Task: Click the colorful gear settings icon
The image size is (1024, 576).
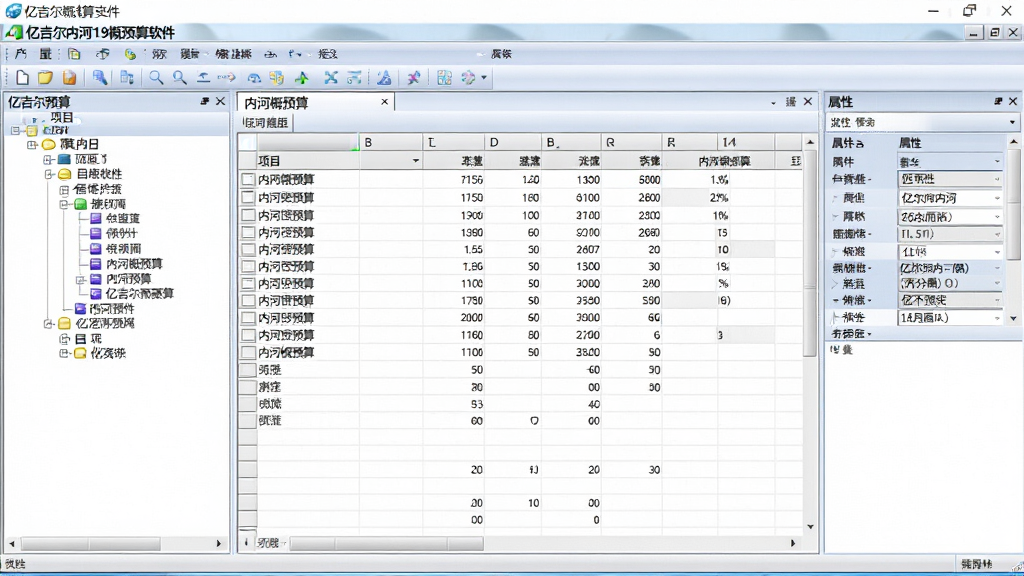Action: (x=468, y=78)
